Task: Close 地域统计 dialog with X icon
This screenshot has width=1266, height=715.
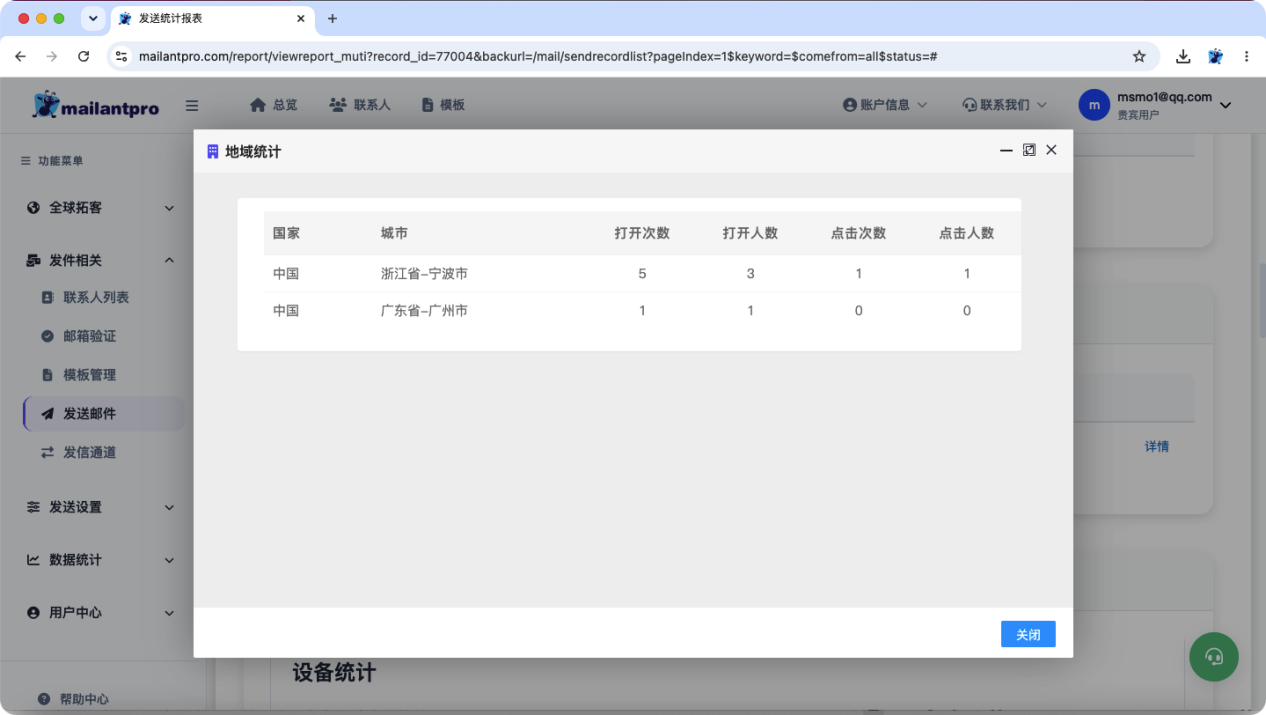Action: coord(1051,150)
